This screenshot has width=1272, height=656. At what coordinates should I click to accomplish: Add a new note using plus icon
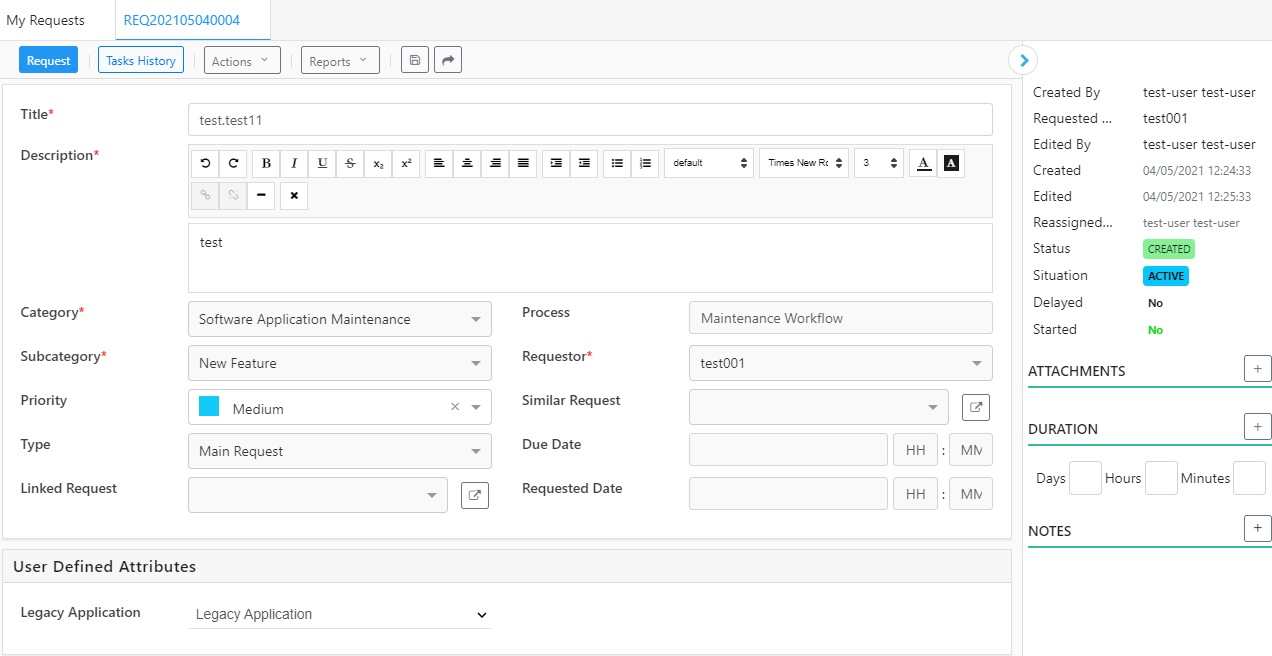point(1257,529)
